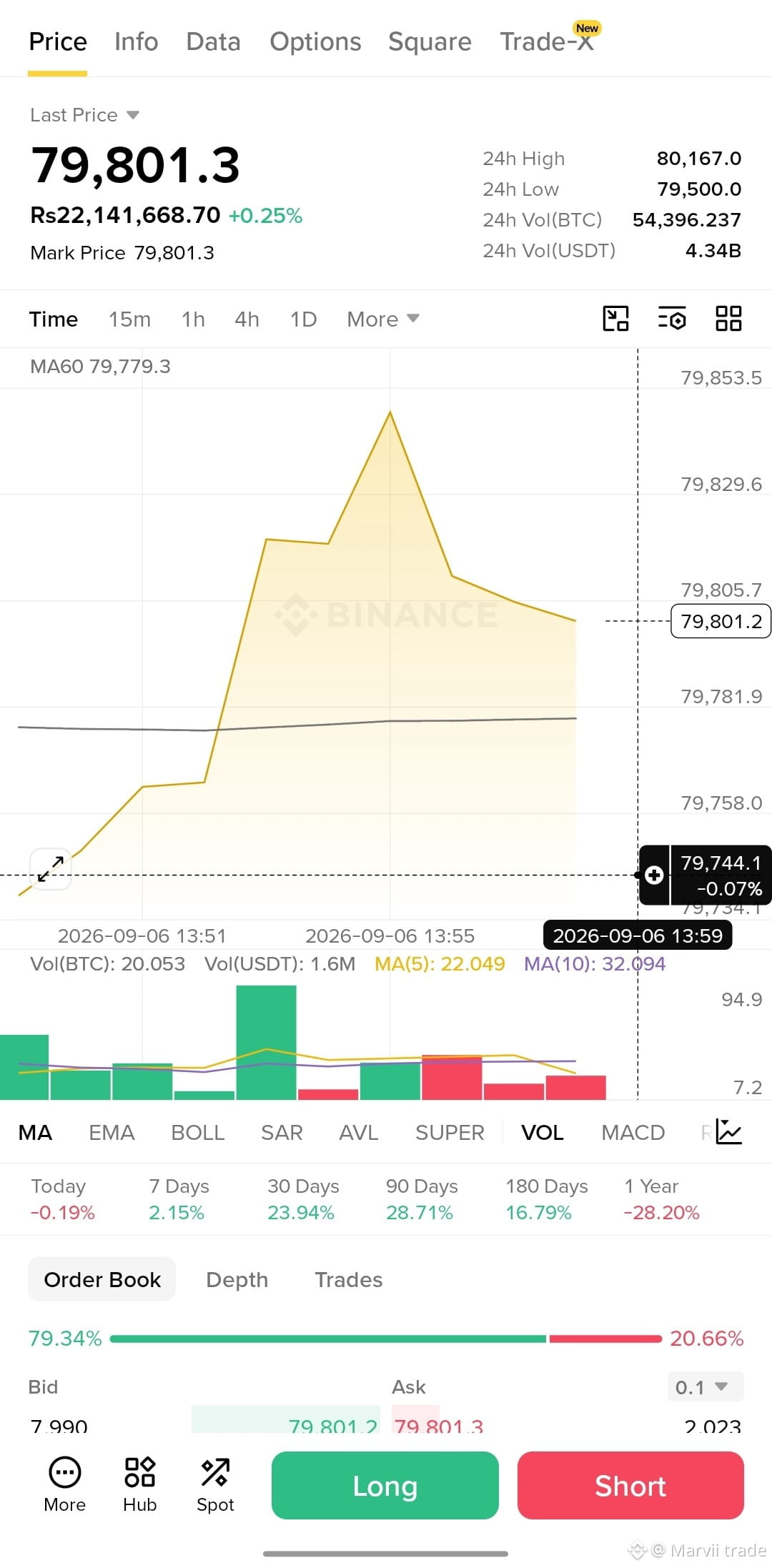Tap the green Long button
The height and width of the screenshot is (1568, 772).
tap(385, 1485)
